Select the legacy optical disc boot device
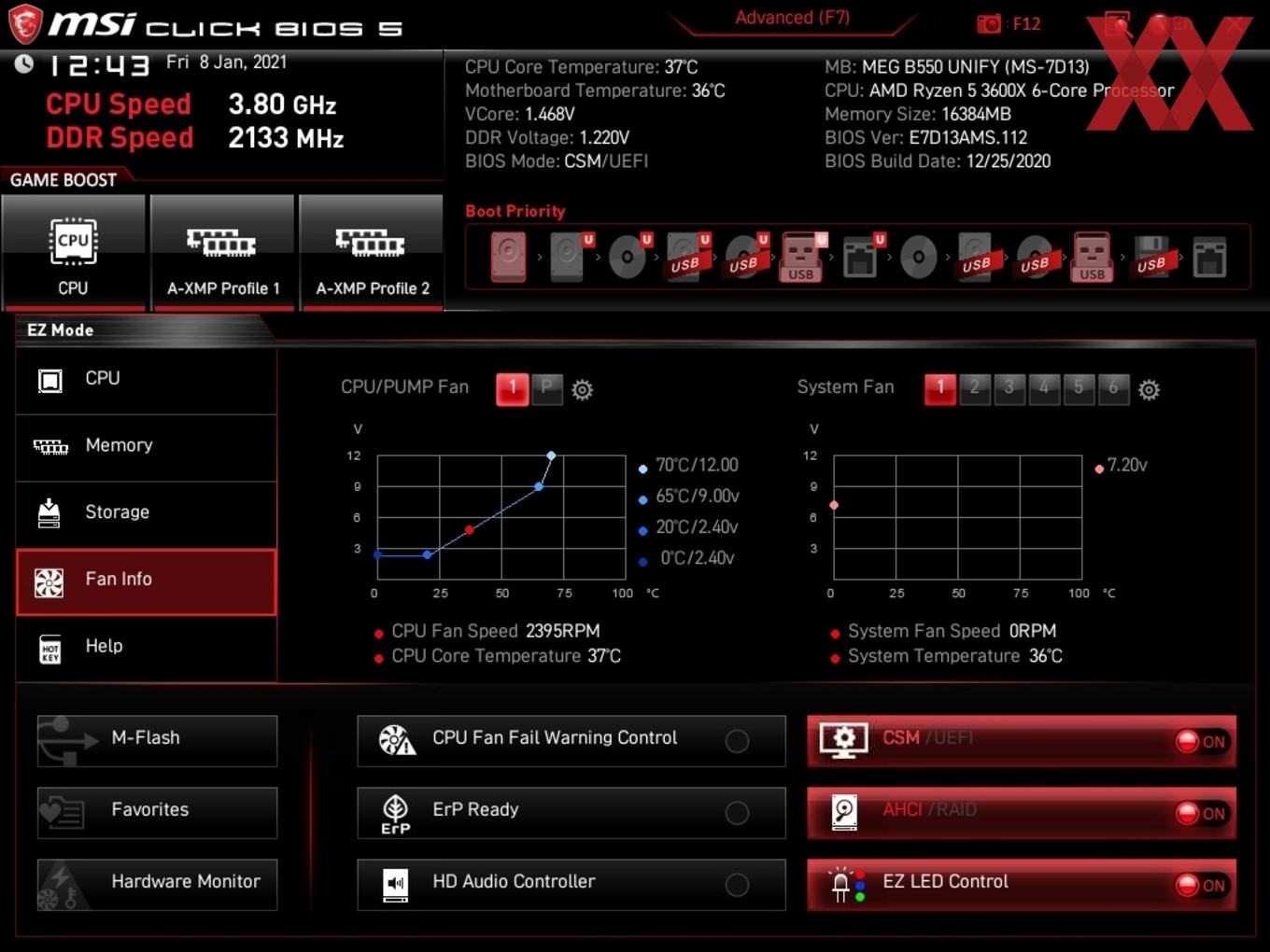1270x952 pixels. (x=919, y=257)
